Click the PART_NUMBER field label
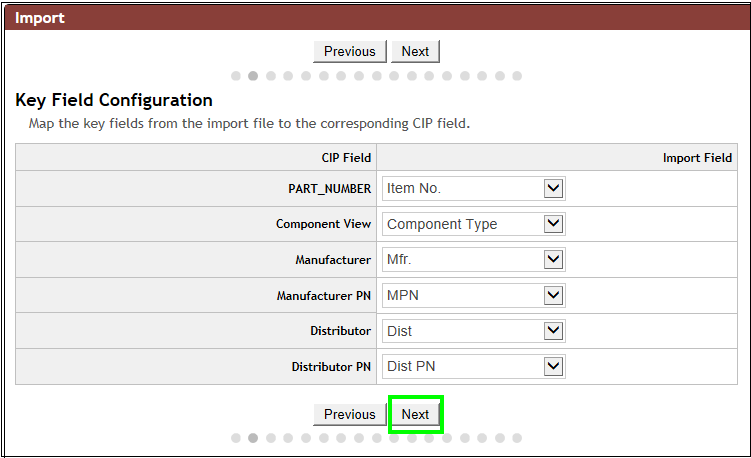This screenshot has height=458, width=751. click(329, 189)
